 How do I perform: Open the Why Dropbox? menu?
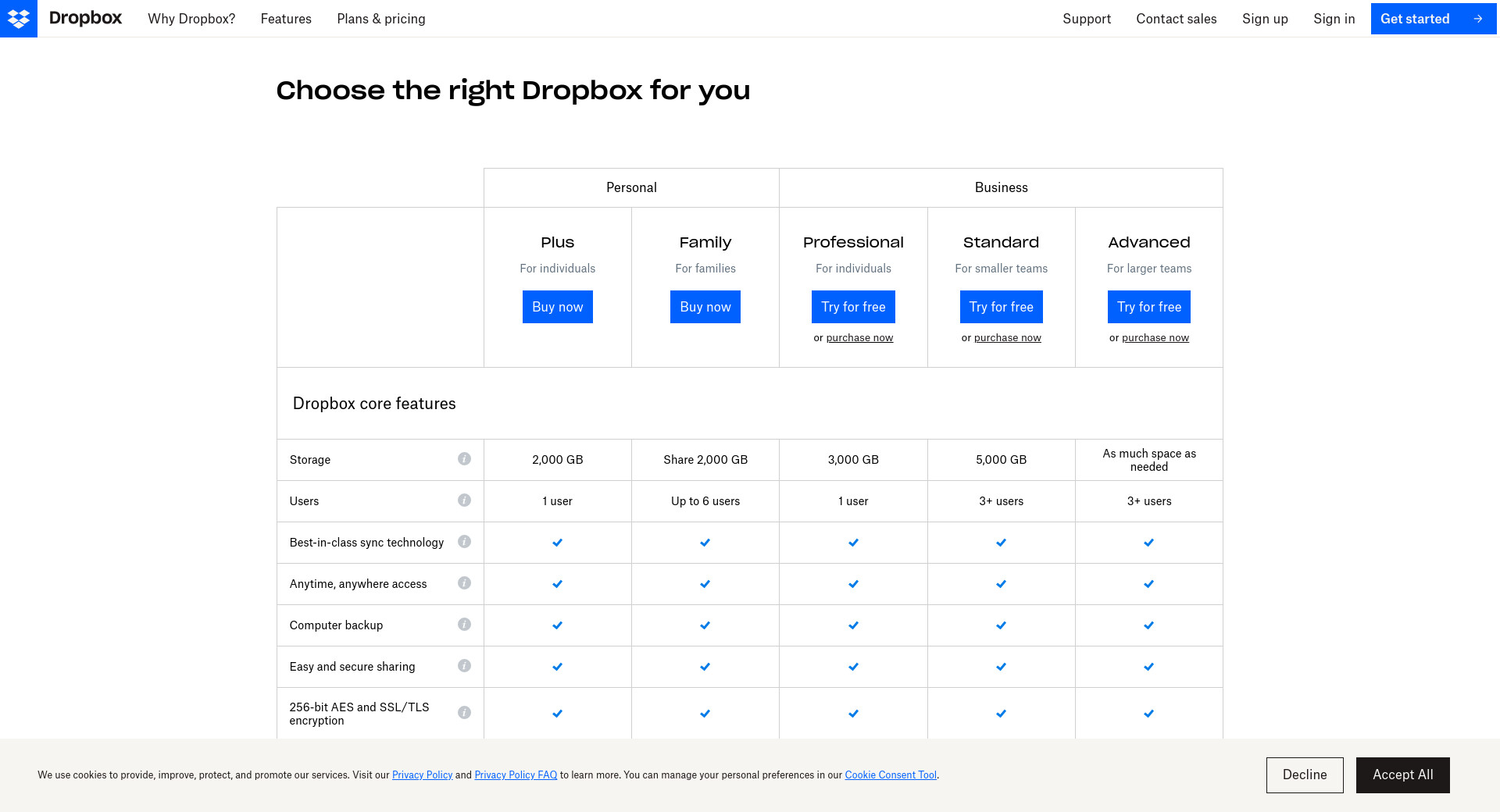pyautogui.click(x=191, y=19)
